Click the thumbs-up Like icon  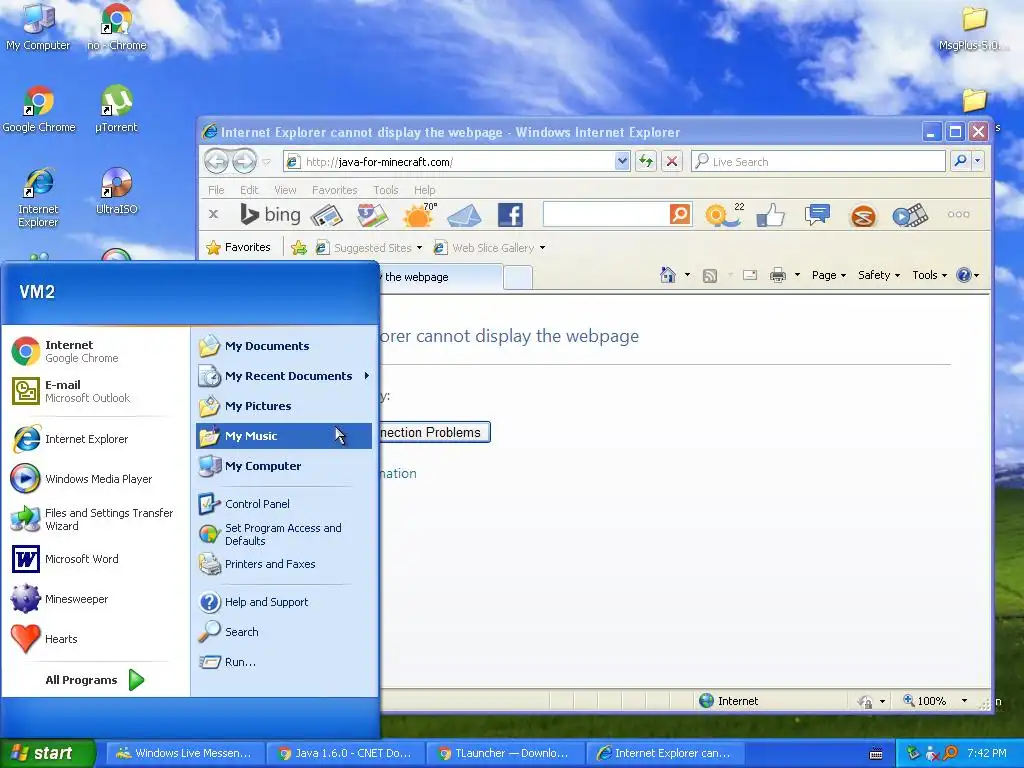(771, 215)
